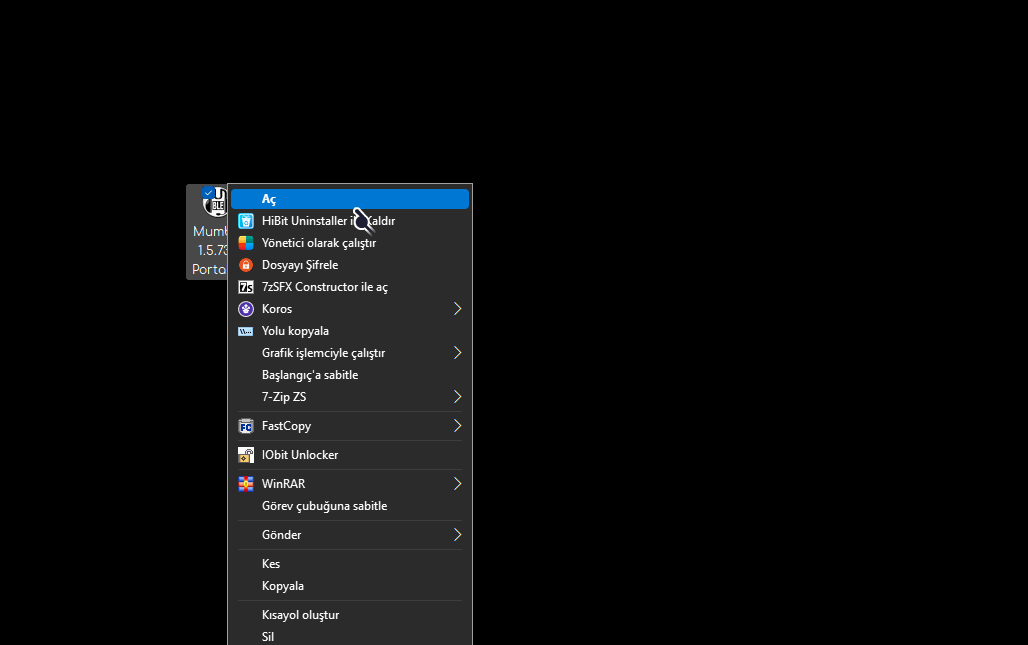Click the FastCopy FC icon

pos(246,426)
